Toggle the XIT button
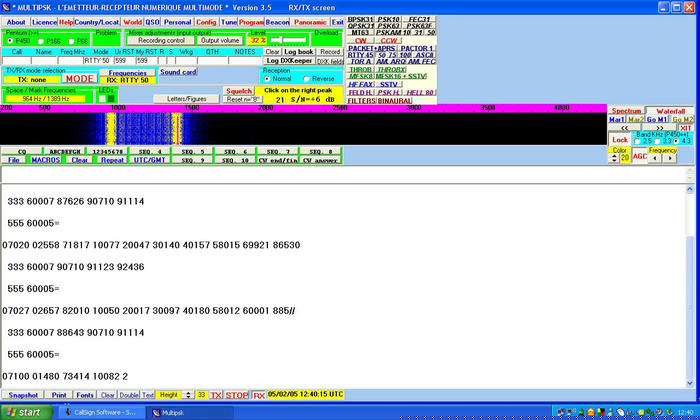Image resolution: width=700 pixels, height=420 pixels. pos(685,128)
